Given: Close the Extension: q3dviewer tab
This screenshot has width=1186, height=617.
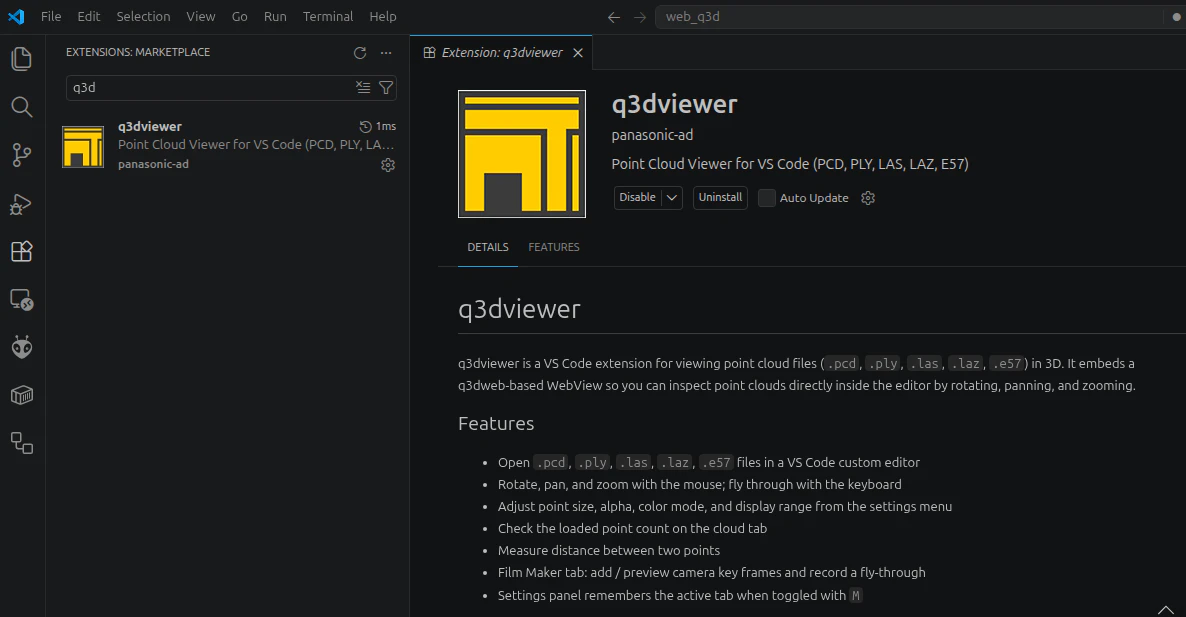Looking at the screenshot, I should (x=578, y=53).
